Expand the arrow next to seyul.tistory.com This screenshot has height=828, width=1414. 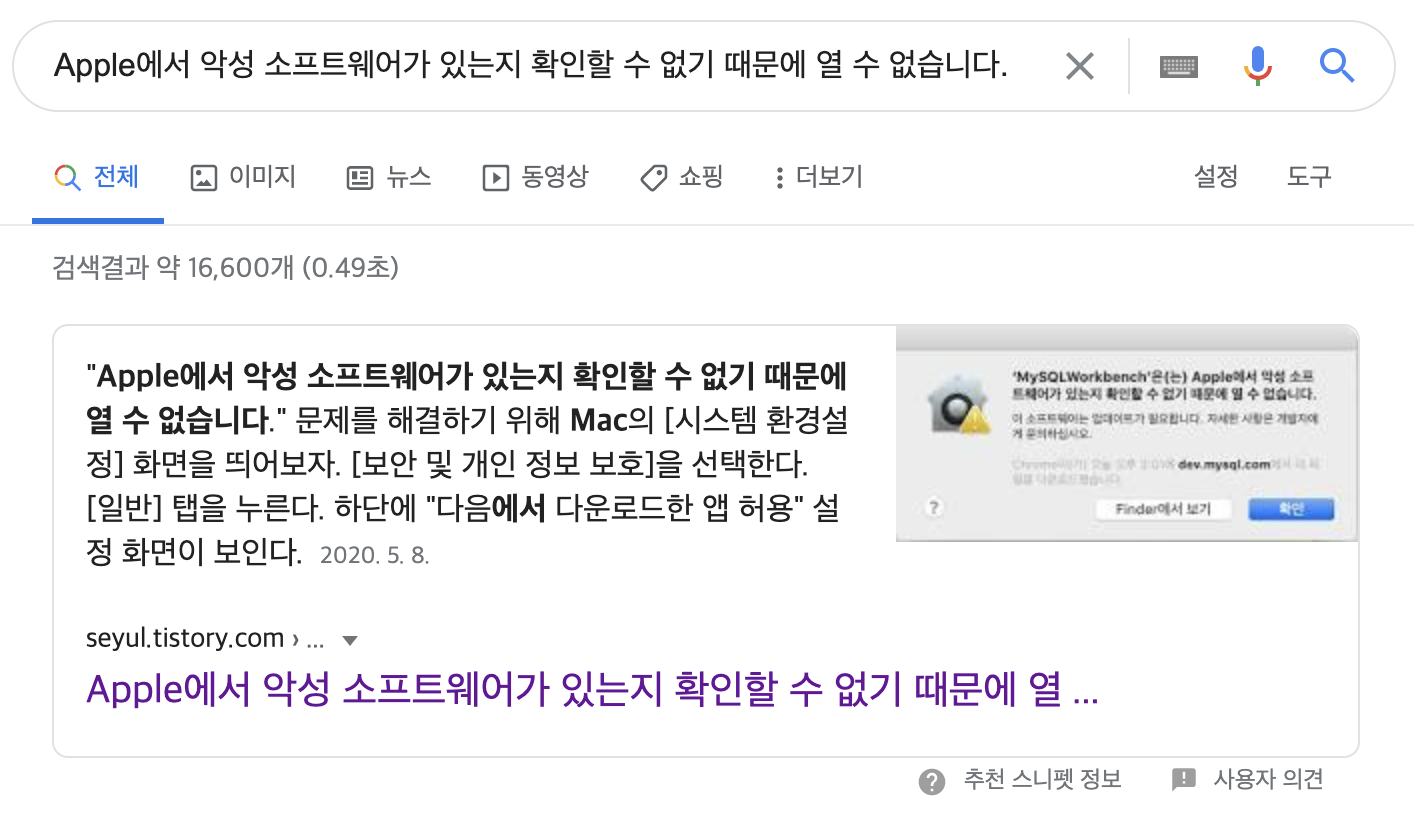click(349, 640)
